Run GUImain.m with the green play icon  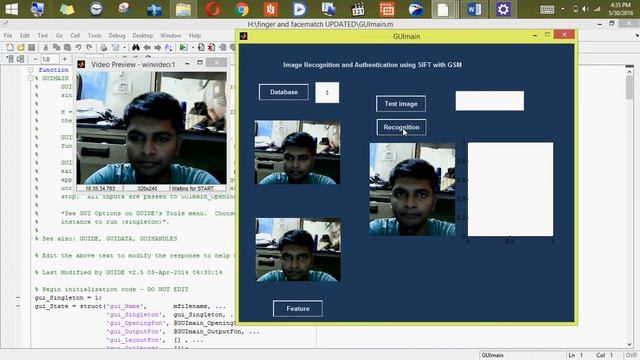(183, 48)
